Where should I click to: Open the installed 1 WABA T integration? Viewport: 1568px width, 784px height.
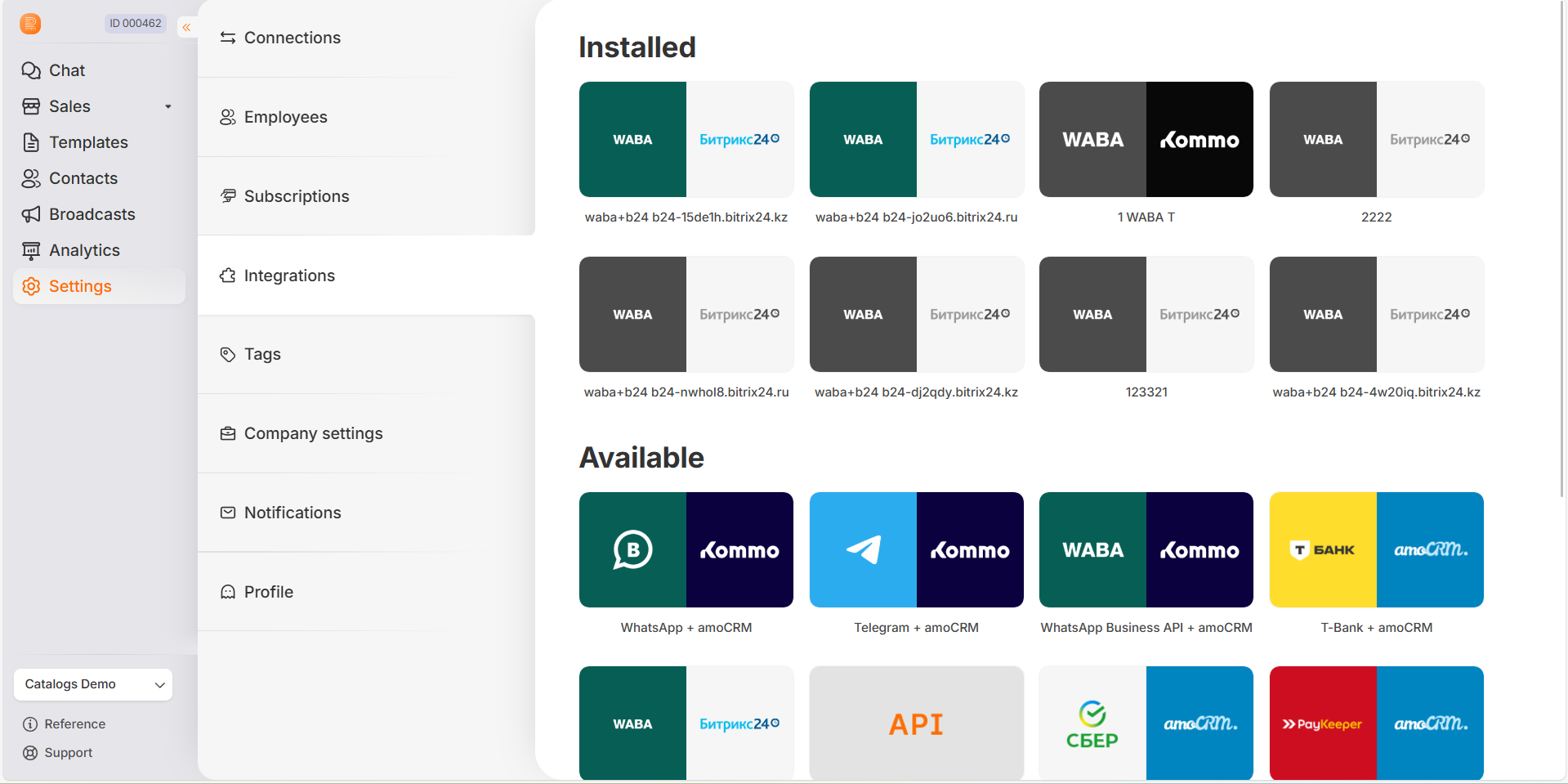tap(1146, 140)
